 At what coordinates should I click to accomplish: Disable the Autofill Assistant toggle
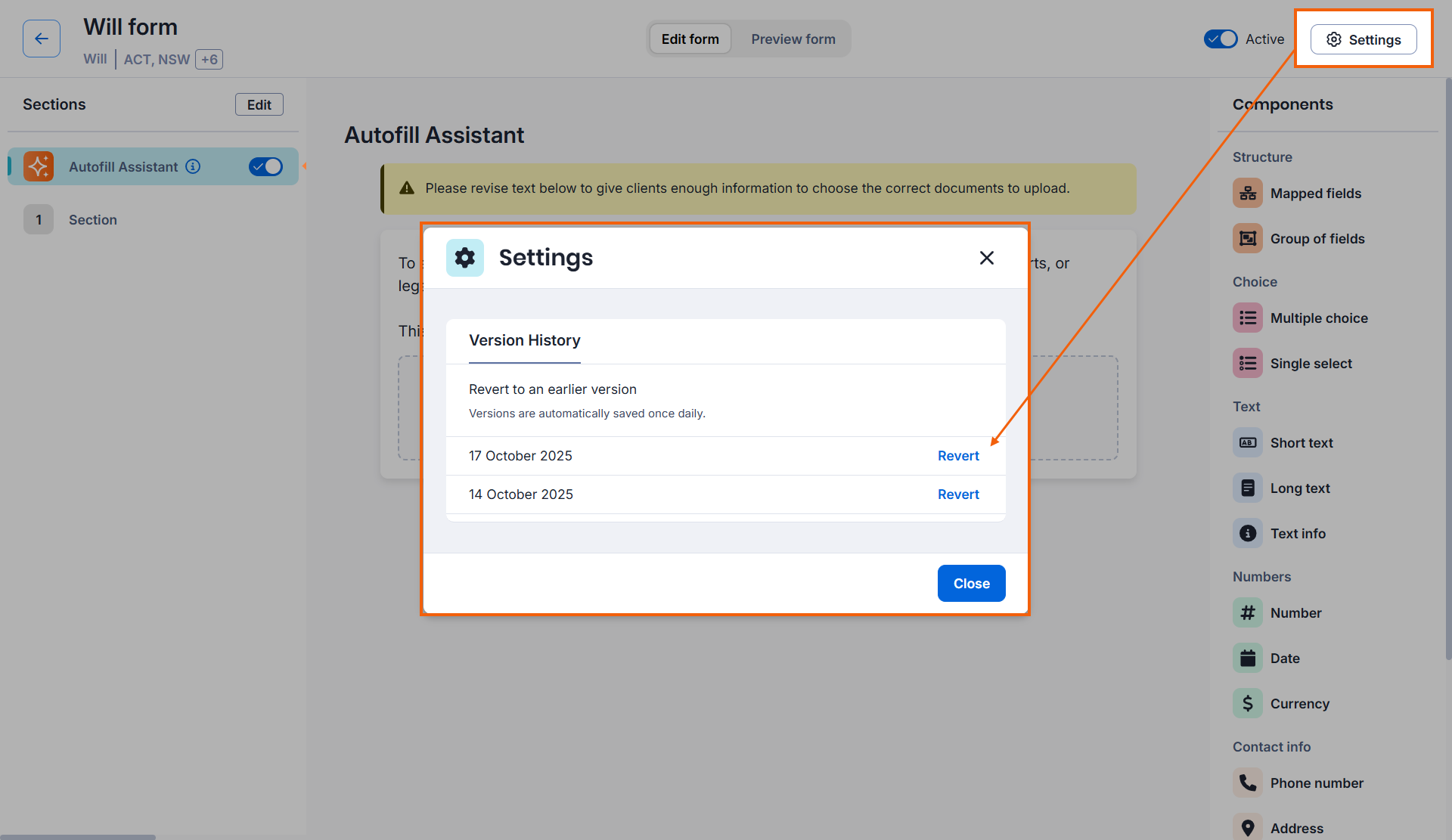coord(265,166)
